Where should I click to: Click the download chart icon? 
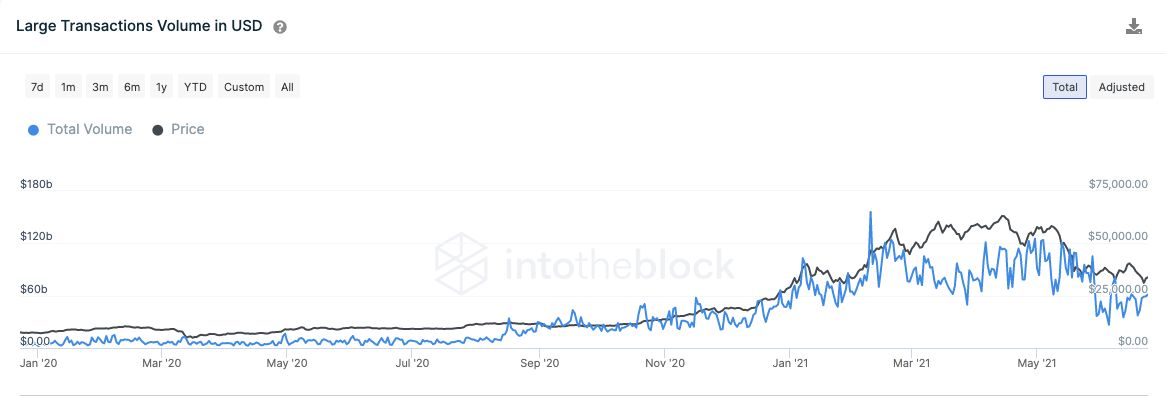point(1133,27)
